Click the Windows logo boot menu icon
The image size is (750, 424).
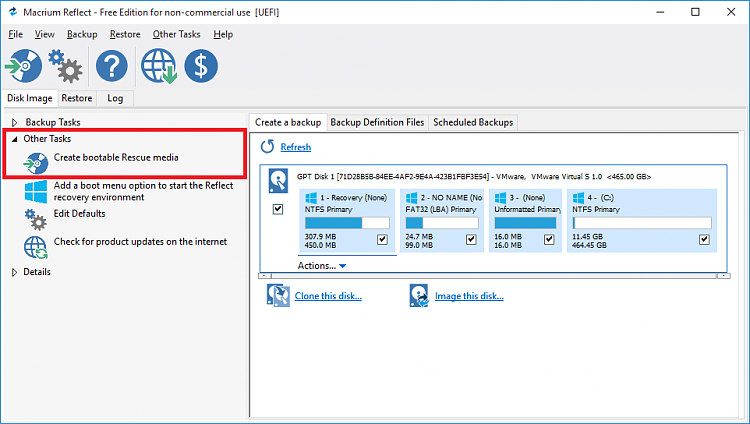[x=36, y=191]
